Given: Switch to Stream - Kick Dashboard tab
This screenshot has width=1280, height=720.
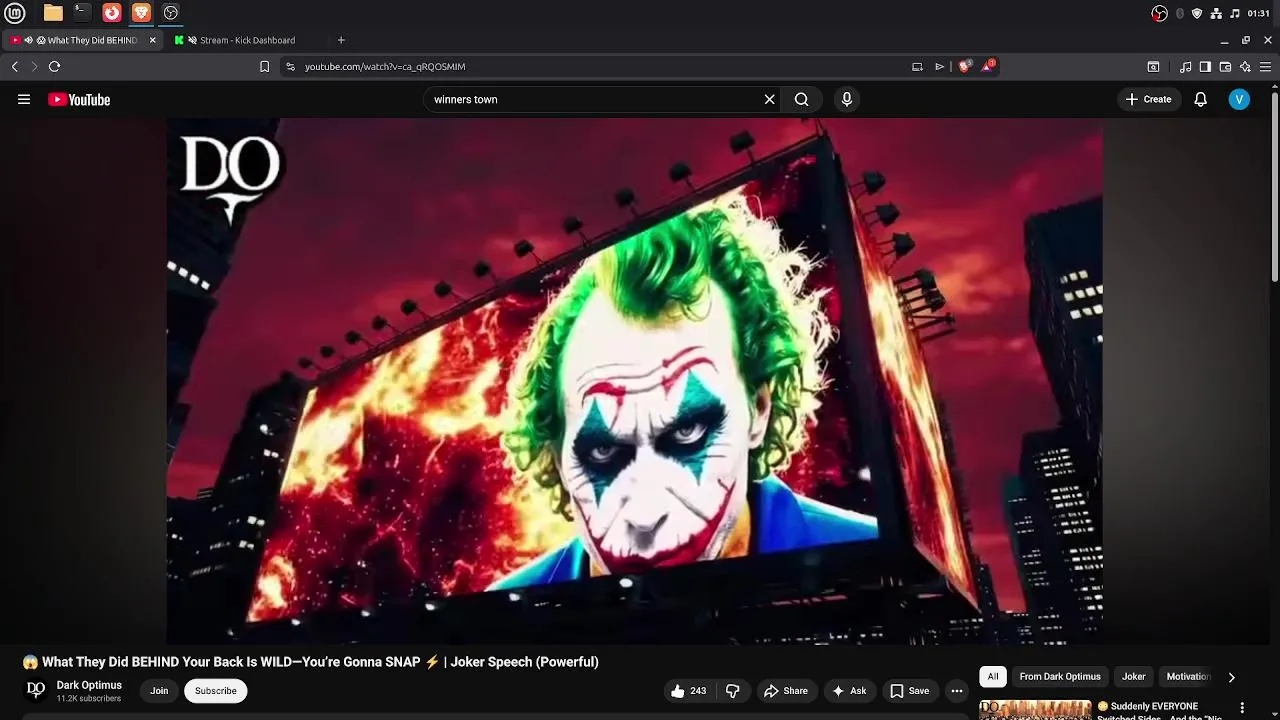Looking at the screenshot, I should pyautogui.click(x=247, y=40).
